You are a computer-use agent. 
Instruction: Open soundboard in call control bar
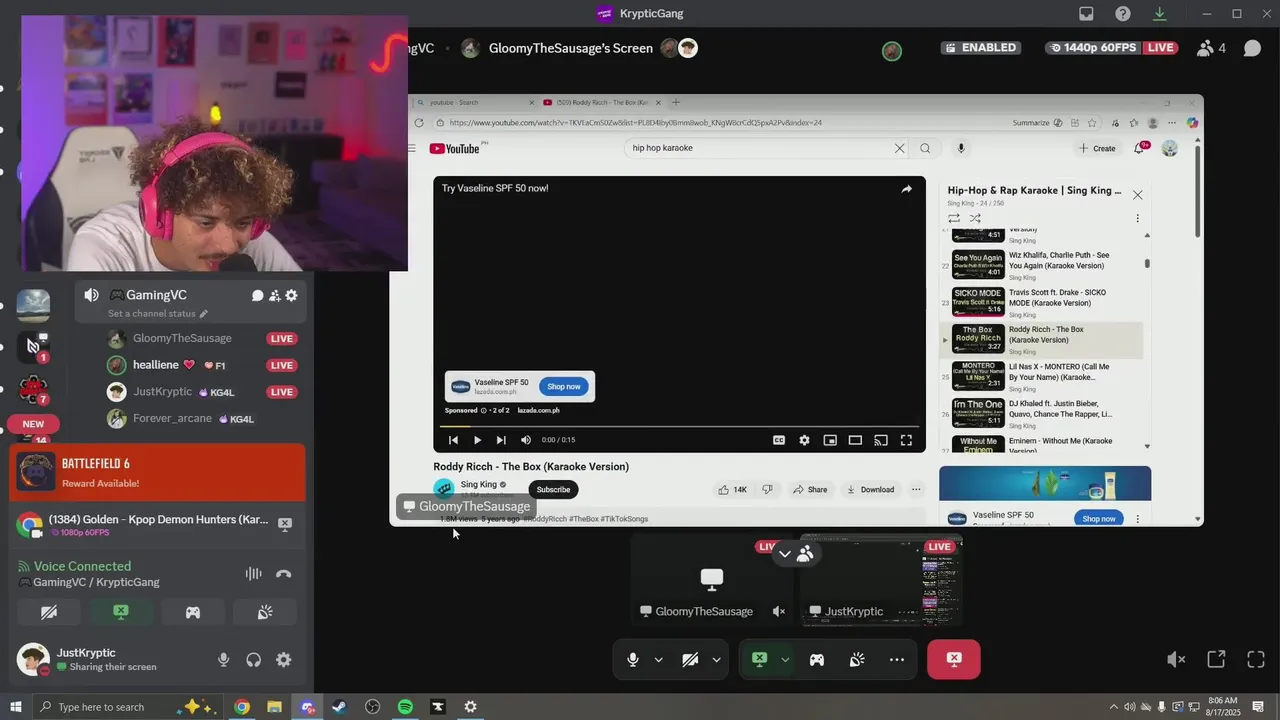(857, 660)
